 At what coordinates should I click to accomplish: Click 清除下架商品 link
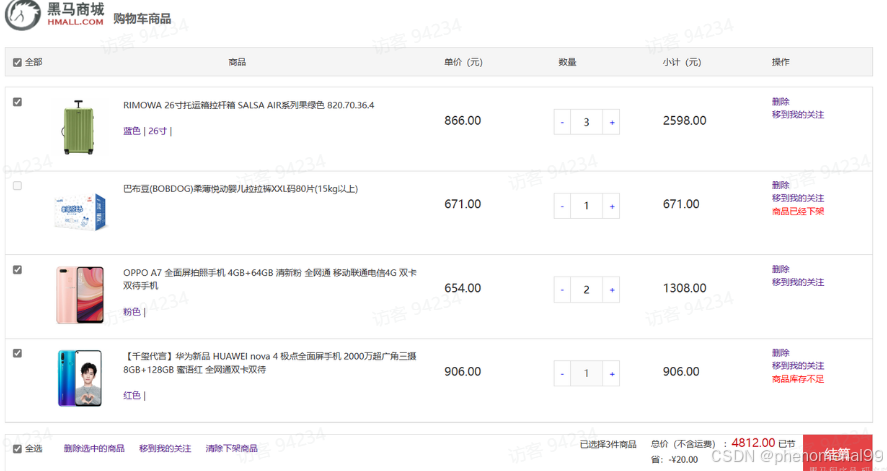click(231, 448)
